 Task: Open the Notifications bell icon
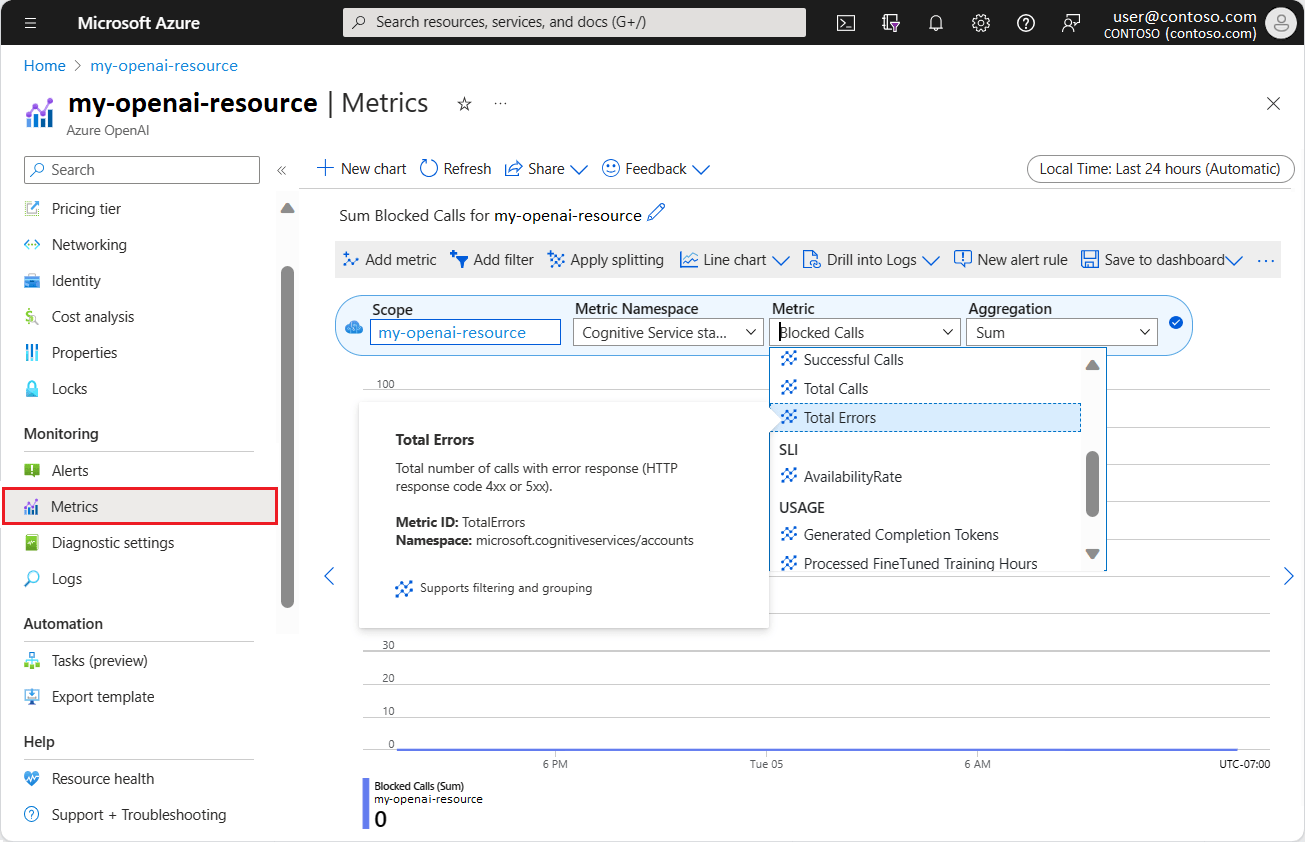935,22
